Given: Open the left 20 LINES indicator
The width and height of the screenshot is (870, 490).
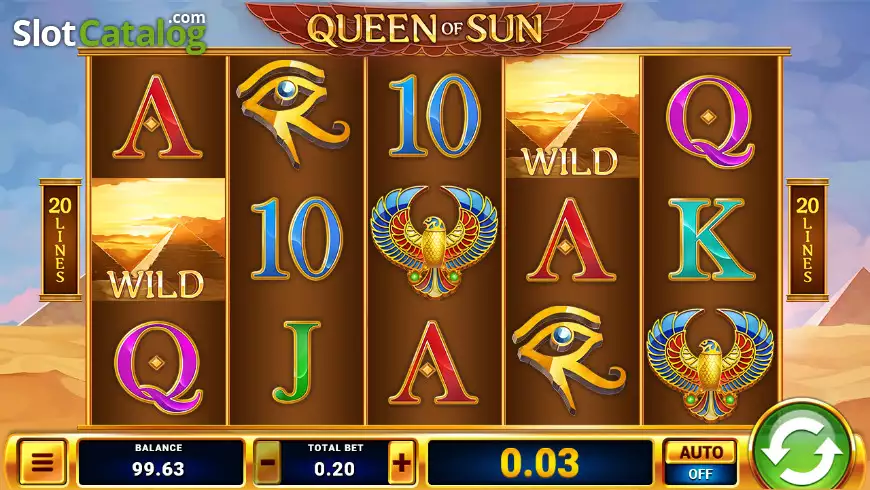Looking at the screenshot, I should 60,240.
